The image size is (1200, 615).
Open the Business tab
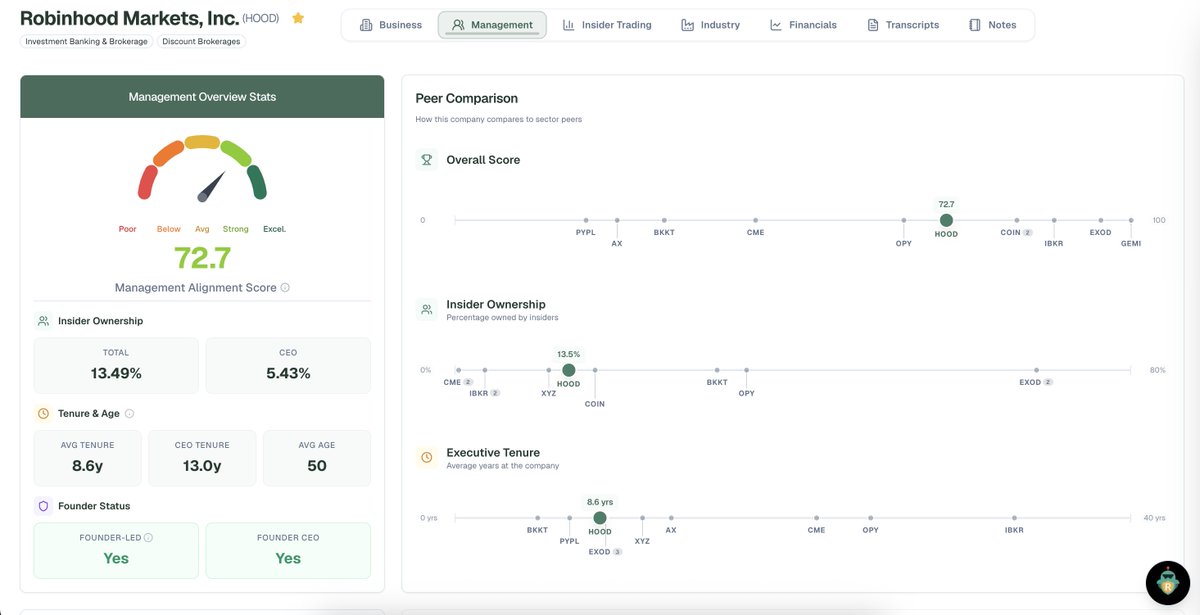(391, 25)
